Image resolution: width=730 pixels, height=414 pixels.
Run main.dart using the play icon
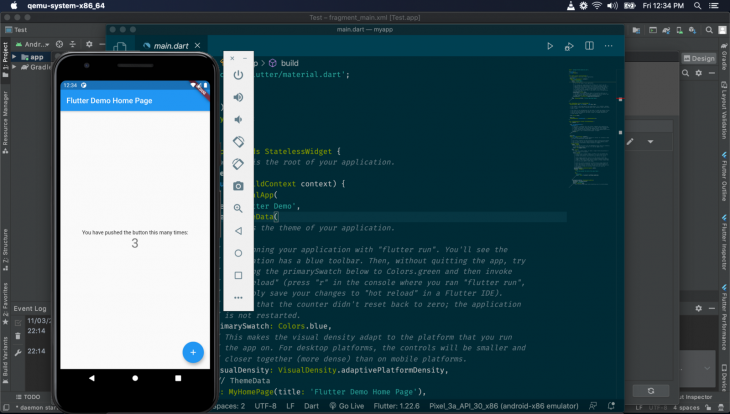point(550,46)
